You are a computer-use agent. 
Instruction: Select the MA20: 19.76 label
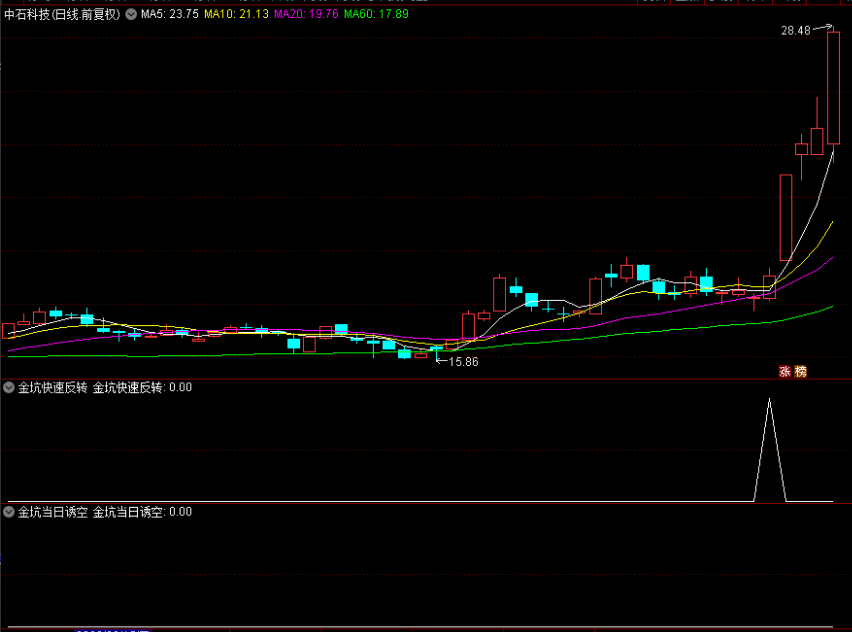point(306,14)
